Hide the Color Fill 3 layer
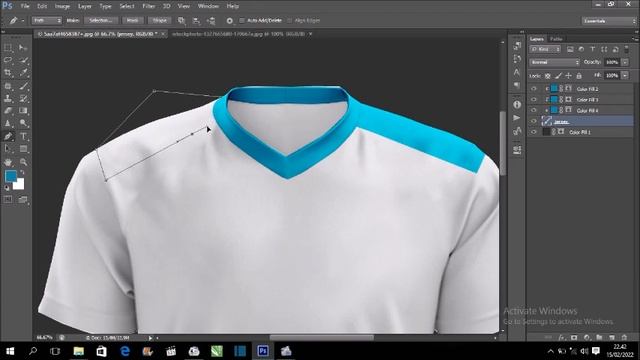The image size is (640, 360). [533, 99]
